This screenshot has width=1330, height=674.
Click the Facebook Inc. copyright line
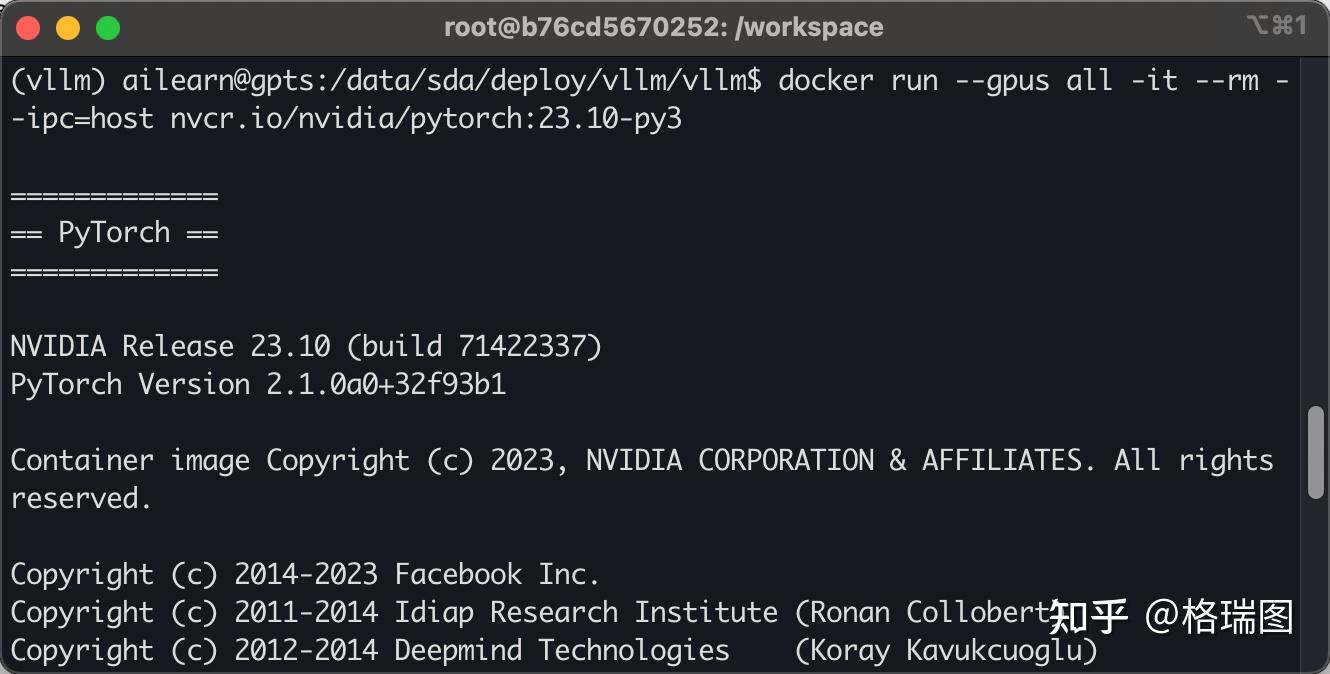(x=304, y=575)
